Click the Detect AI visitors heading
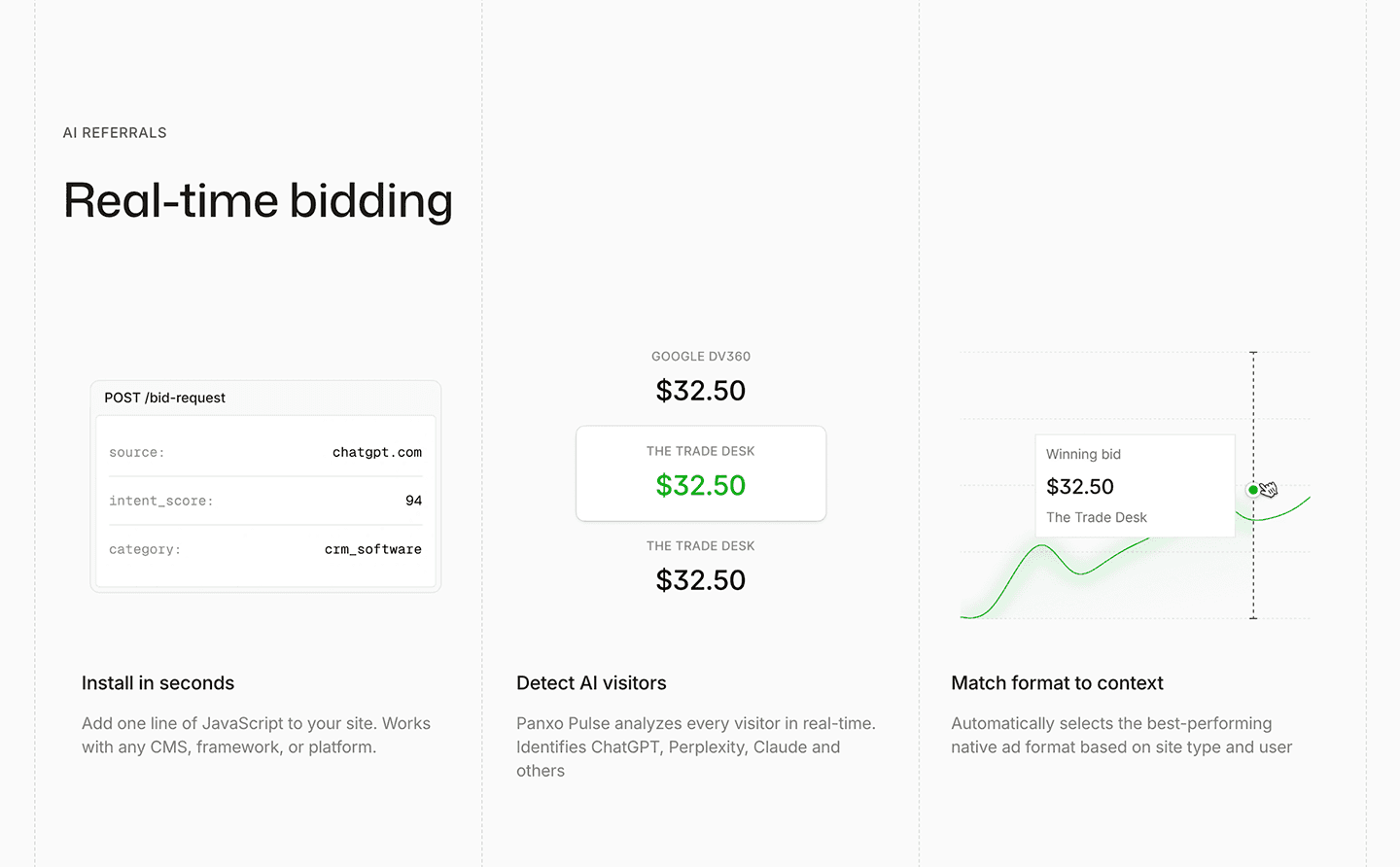This screenshot has width=1400, height=867. [591, 683]
